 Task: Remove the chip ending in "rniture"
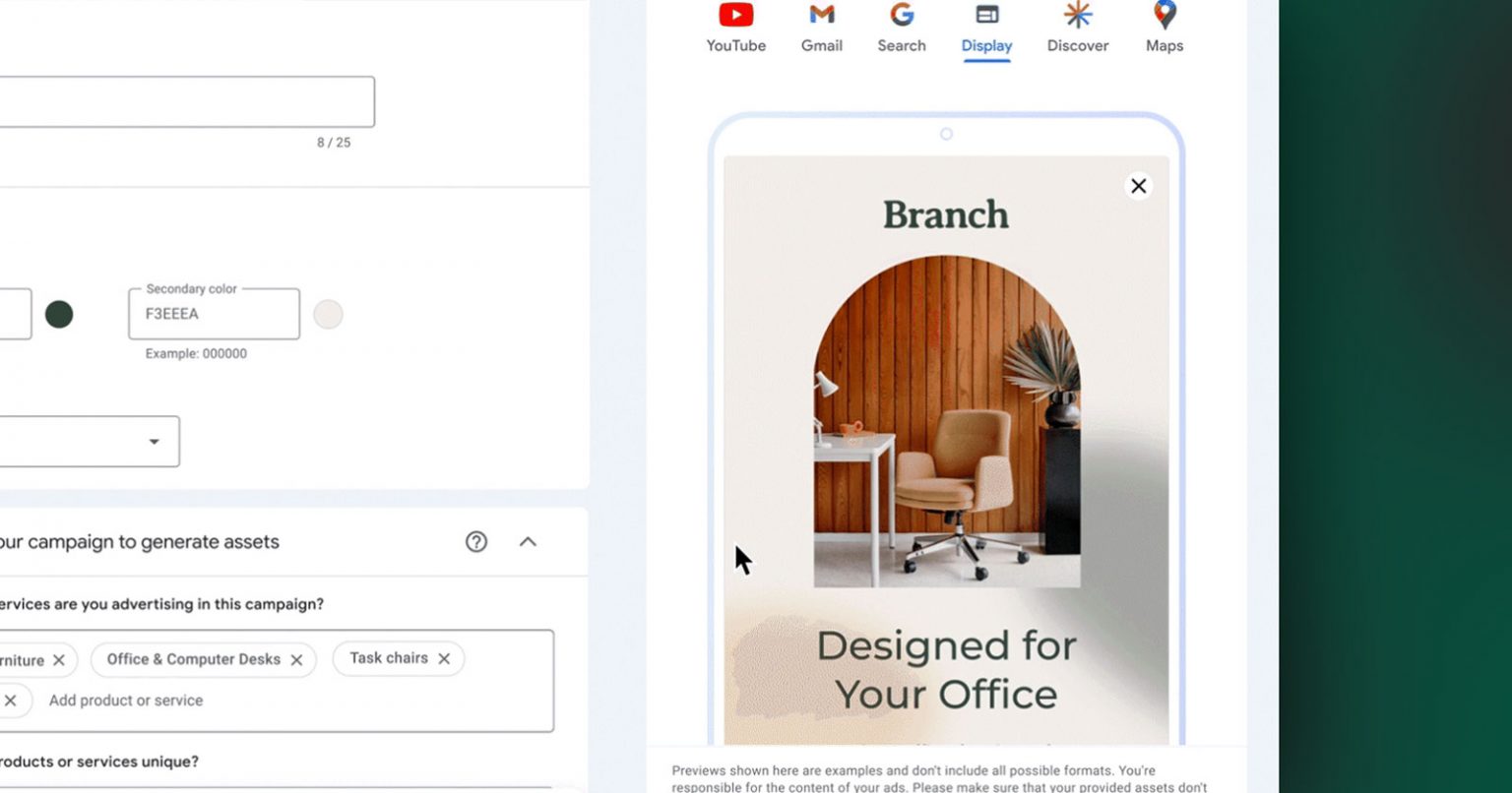tap(59, 660)
